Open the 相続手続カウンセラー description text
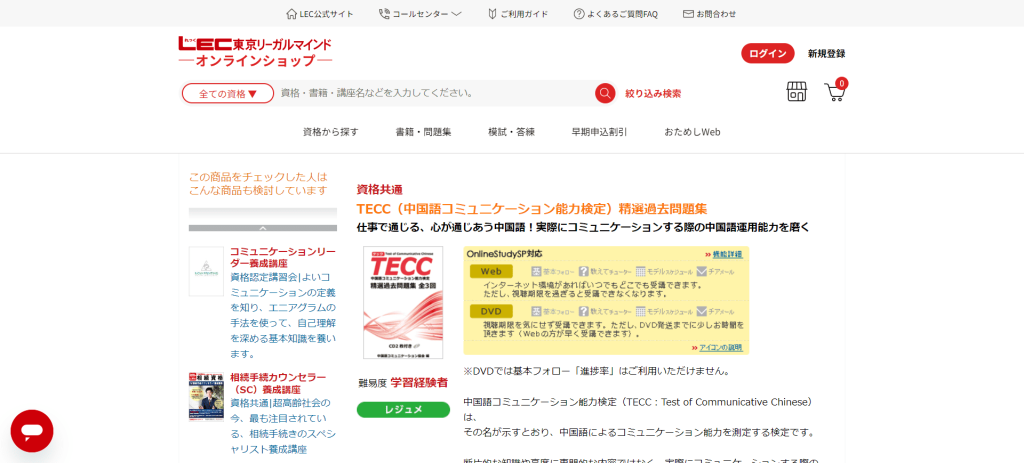This screenshot has width=1024, height=463. click(x=281, y=426)
